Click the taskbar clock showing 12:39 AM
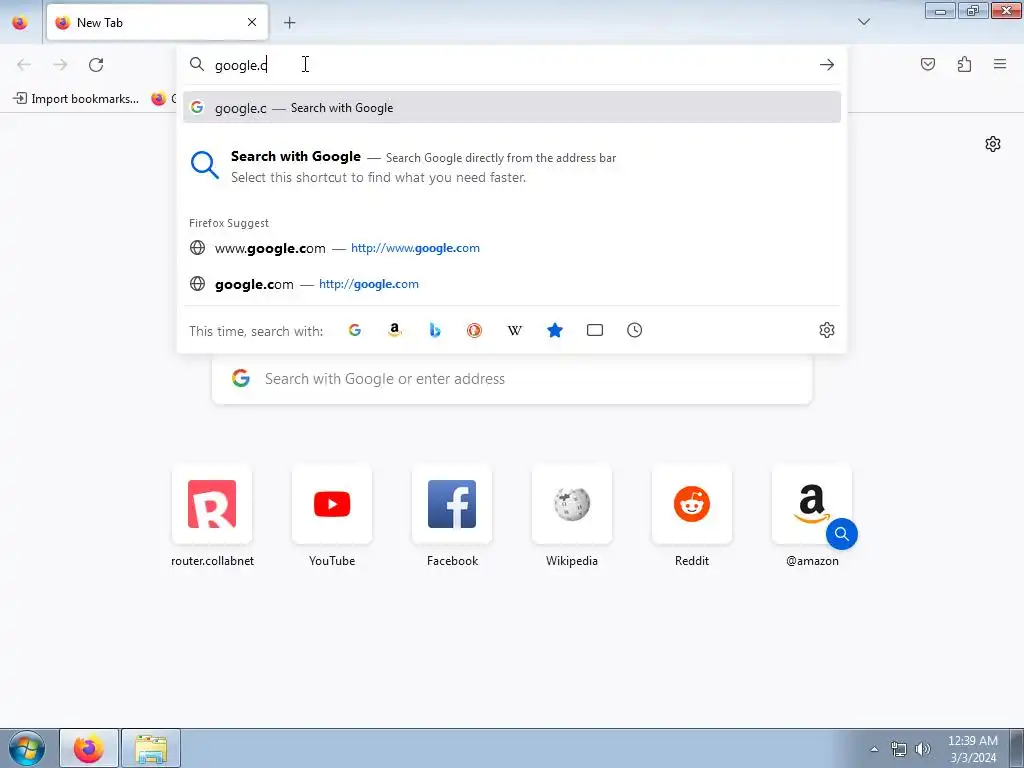The width and height of the screenshot is (1024, 768). [972, 748]
